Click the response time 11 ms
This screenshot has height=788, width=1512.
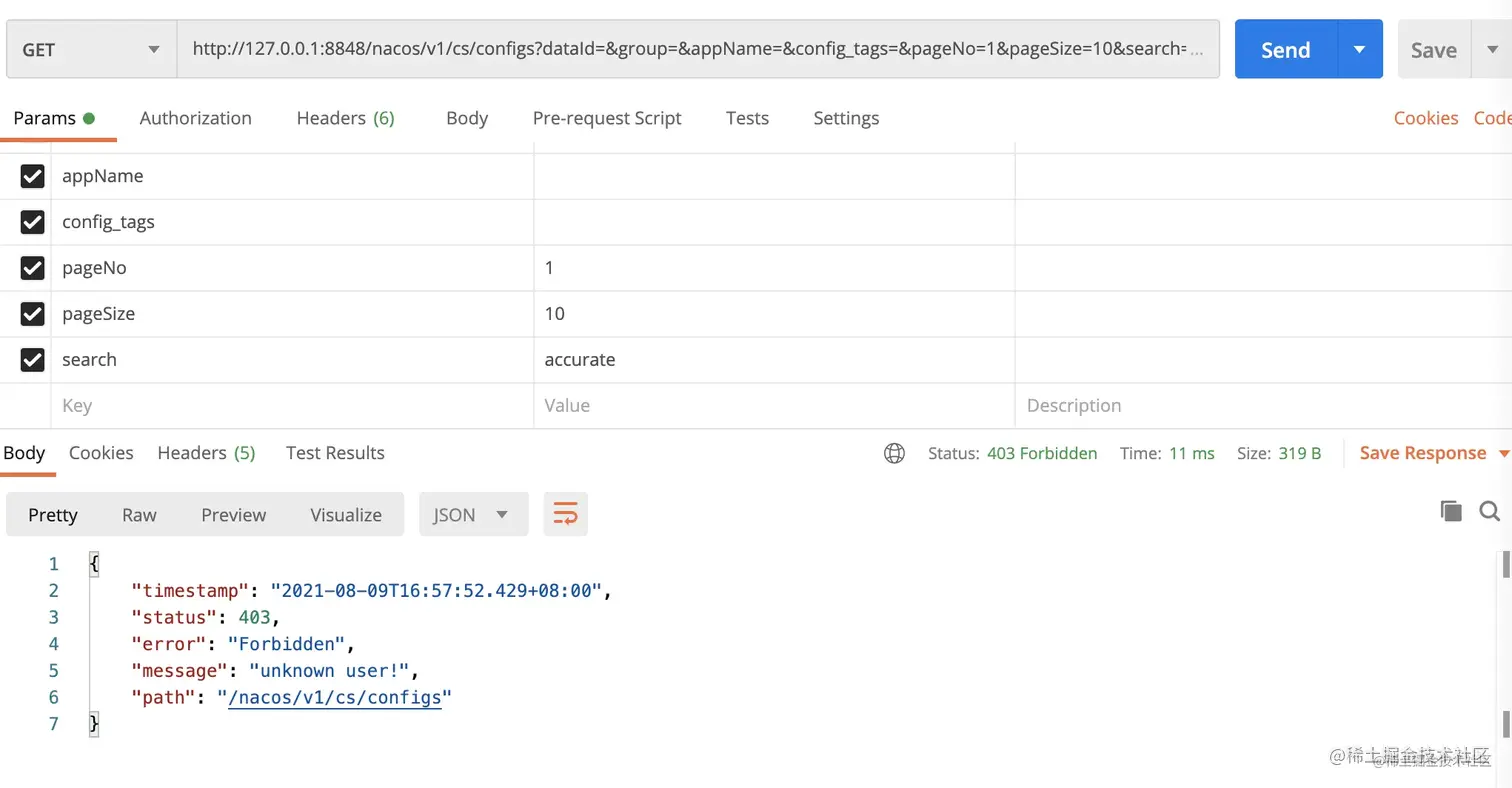pos(1192,454)
